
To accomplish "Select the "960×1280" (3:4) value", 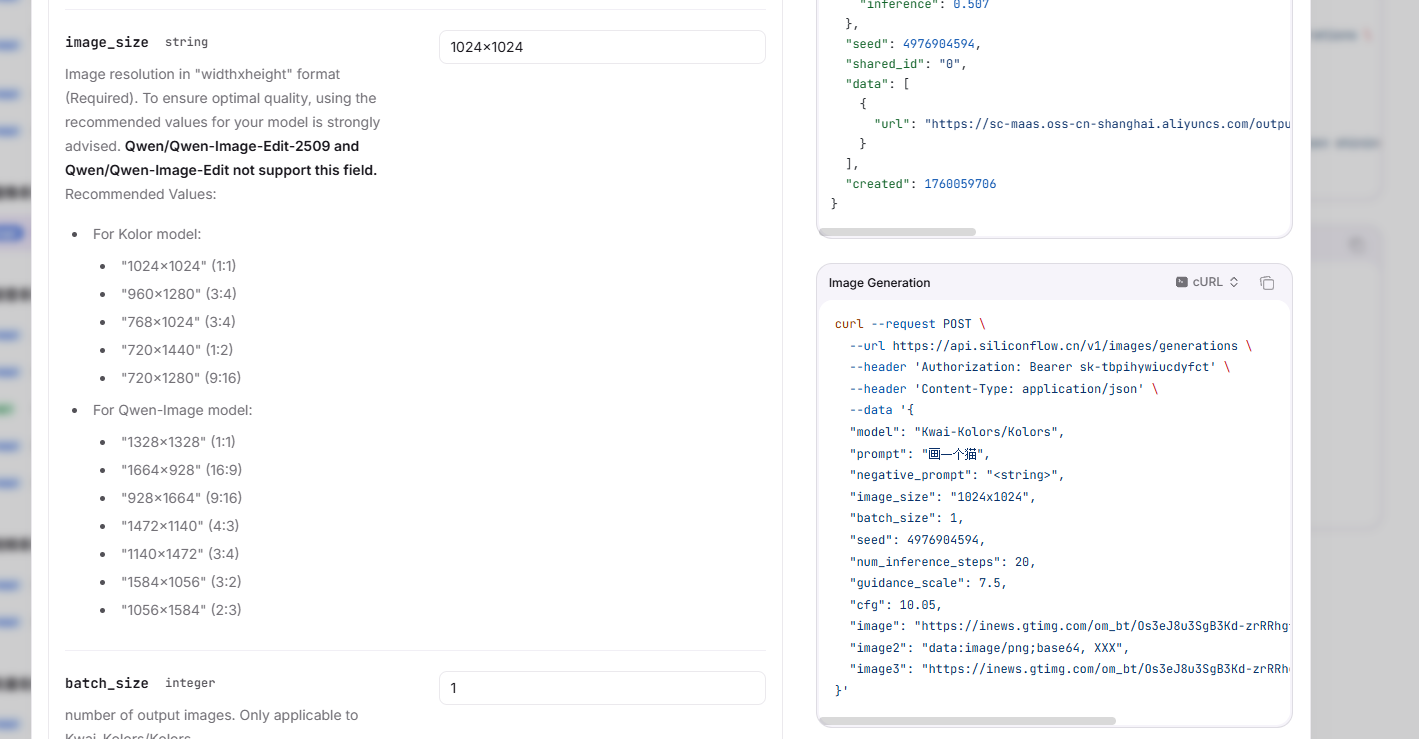I will [x=179, y=294].
